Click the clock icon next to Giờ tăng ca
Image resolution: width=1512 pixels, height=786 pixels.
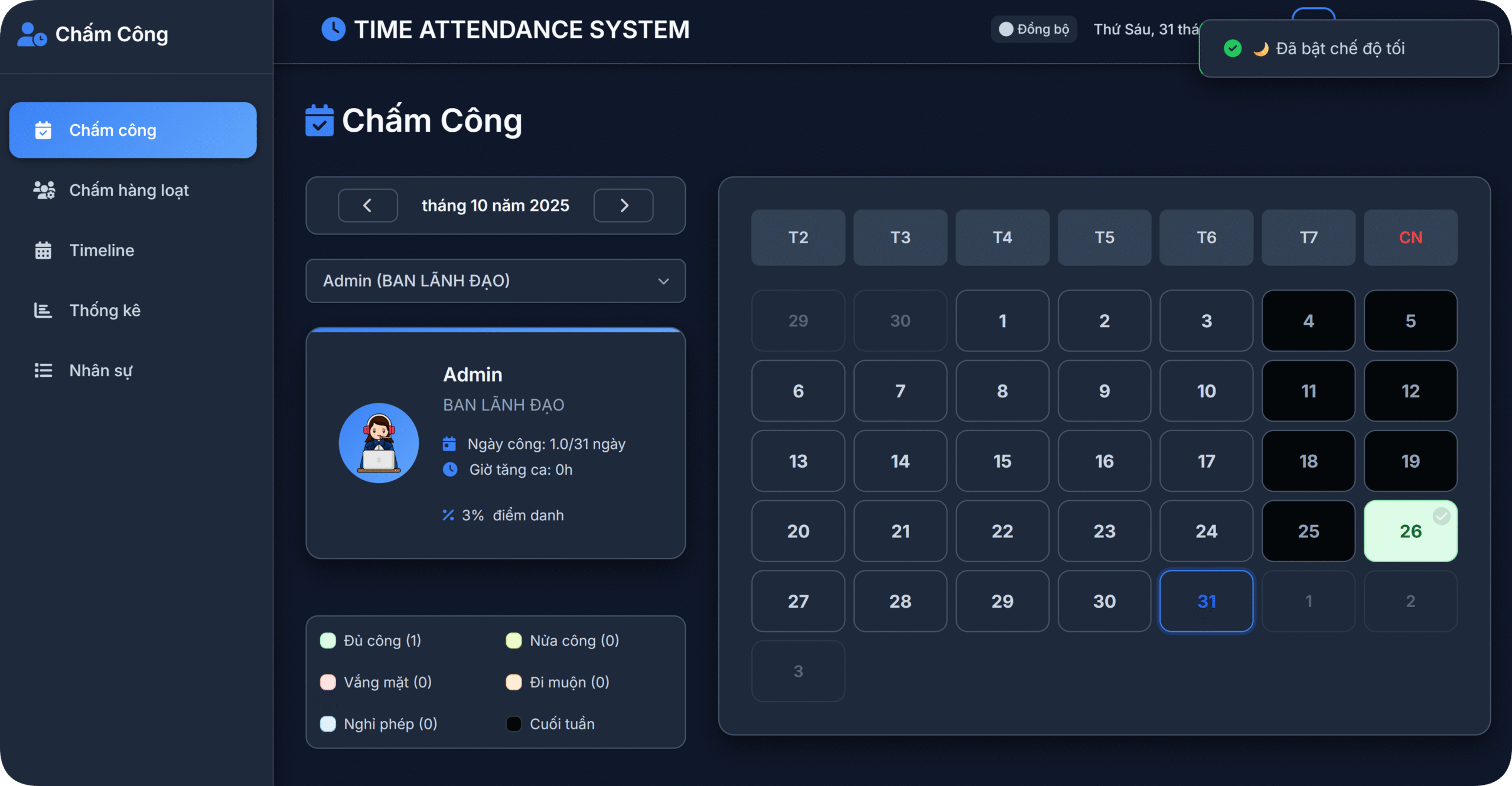pos(450,469)
